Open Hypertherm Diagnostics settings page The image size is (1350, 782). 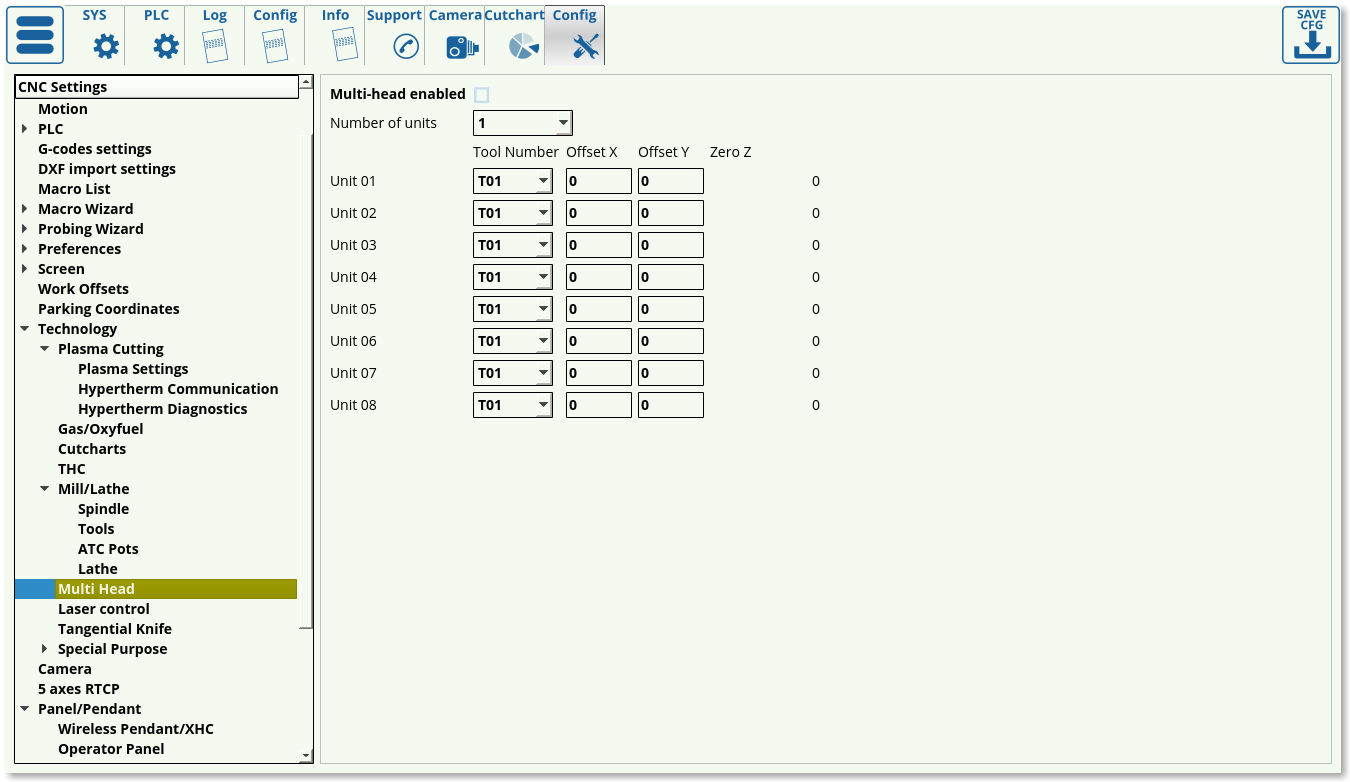click(162, 409)
